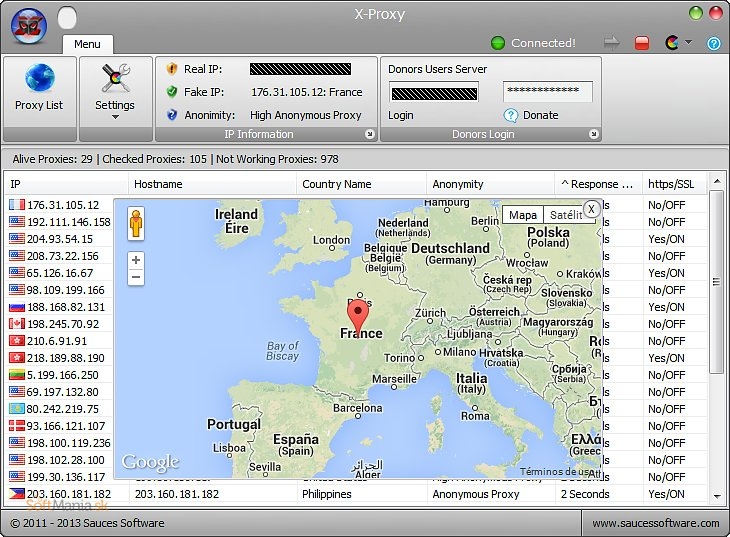Click the Anonimity blue shield icon
Viewport: 730px width, 537px height.
click(x=172, y=115)
